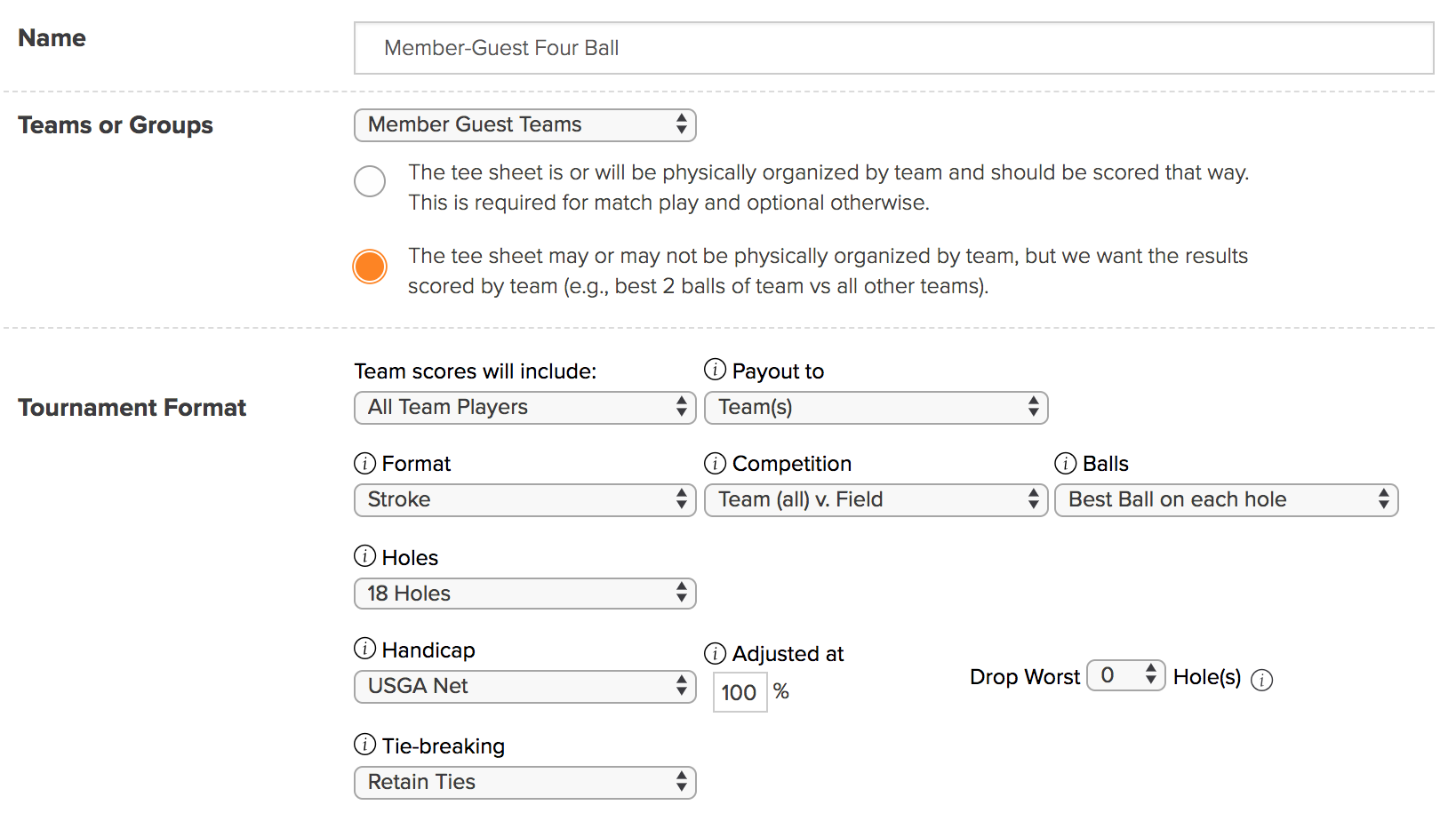The width and height of the screenshot is (1456, 821).
Task: Select the results scored by team radio option
Action: [x=370, y=267]
